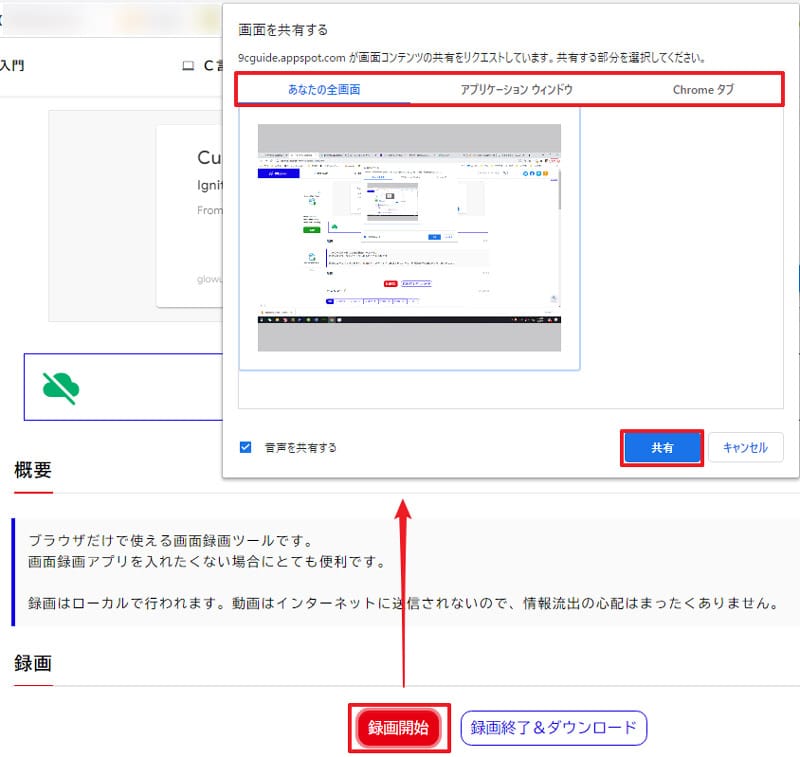Click the 録画終了＆ダウンロード button
800x757 pixels.
pyautogui.click(x=553, y=728)
